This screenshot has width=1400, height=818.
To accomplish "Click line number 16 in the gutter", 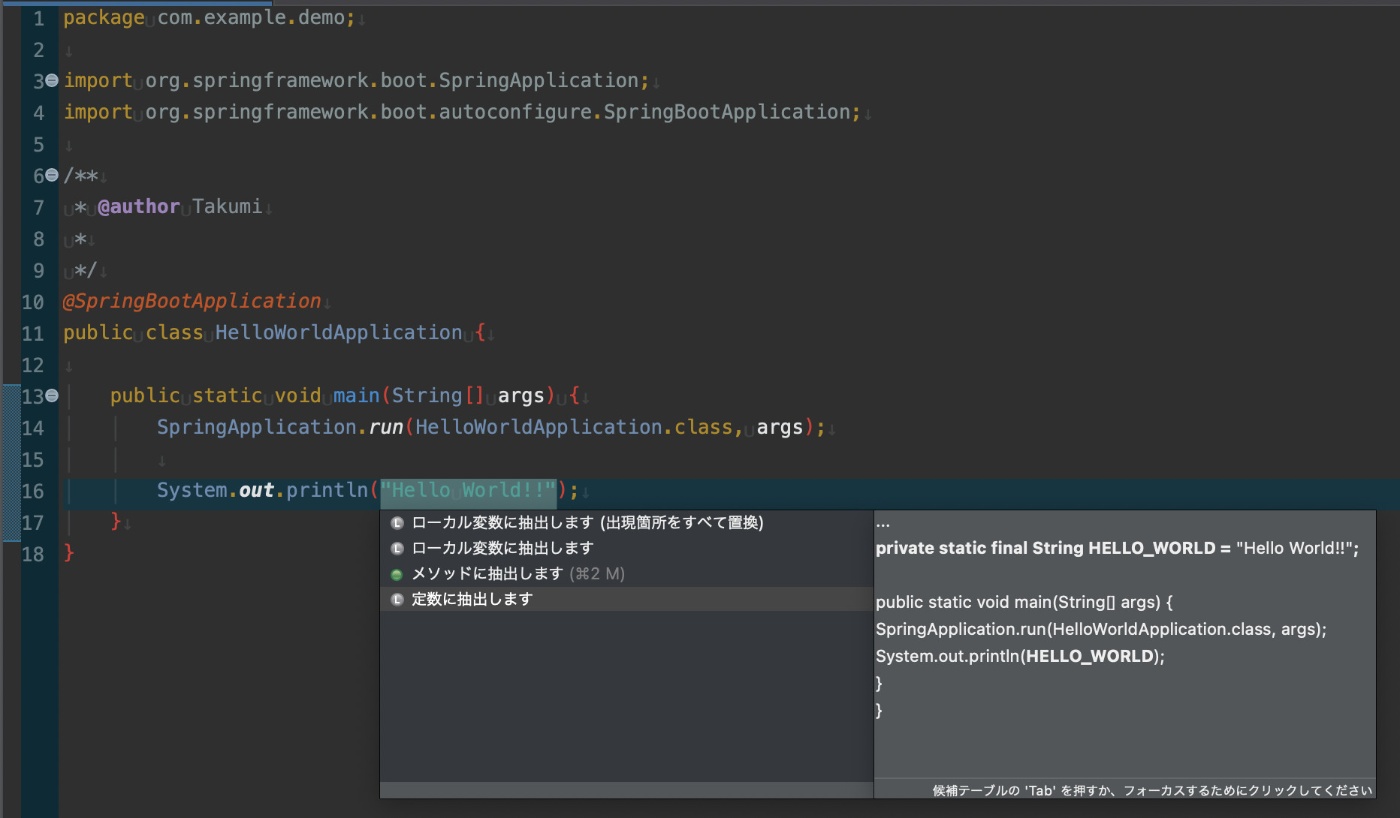I will coord(33,491).
